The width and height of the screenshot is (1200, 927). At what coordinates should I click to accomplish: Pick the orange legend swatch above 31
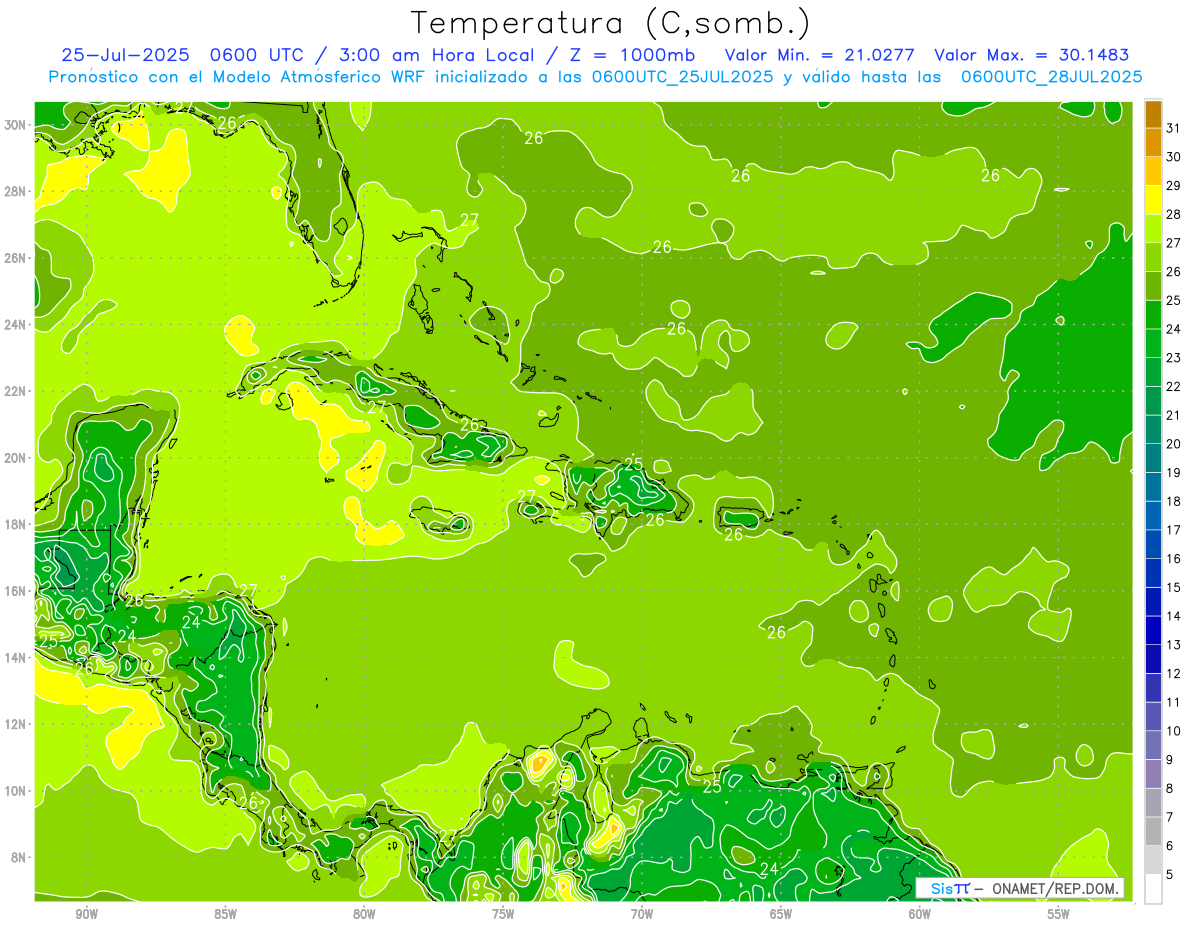1153,113
